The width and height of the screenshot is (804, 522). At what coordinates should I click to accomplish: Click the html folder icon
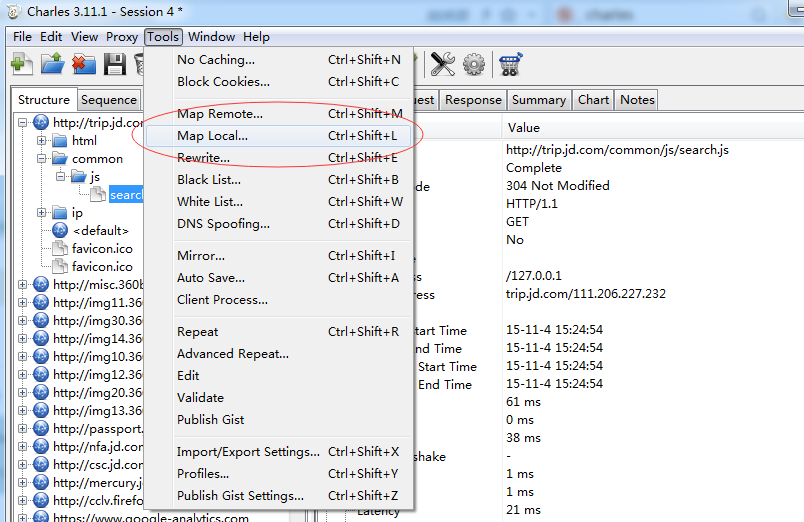(60, 140)
